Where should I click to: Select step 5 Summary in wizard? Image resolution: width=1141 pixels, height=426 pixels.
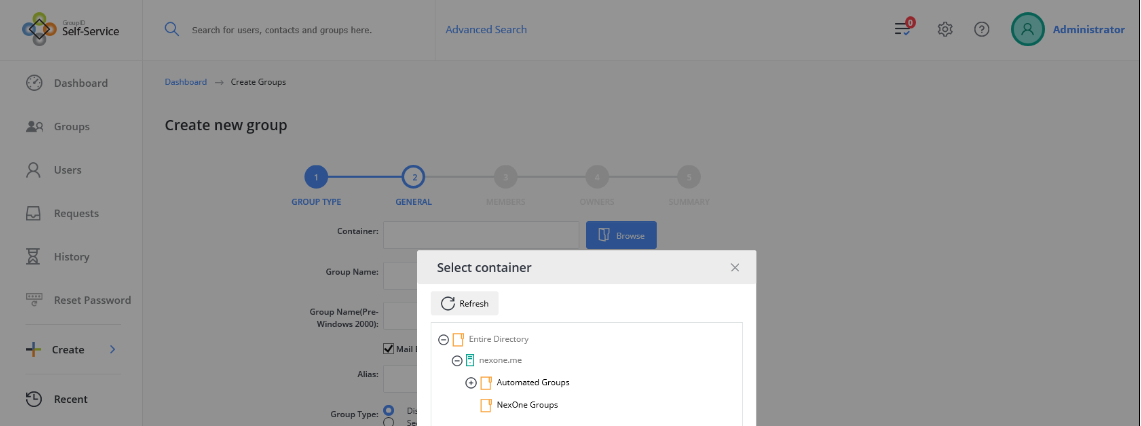(688, 177)
